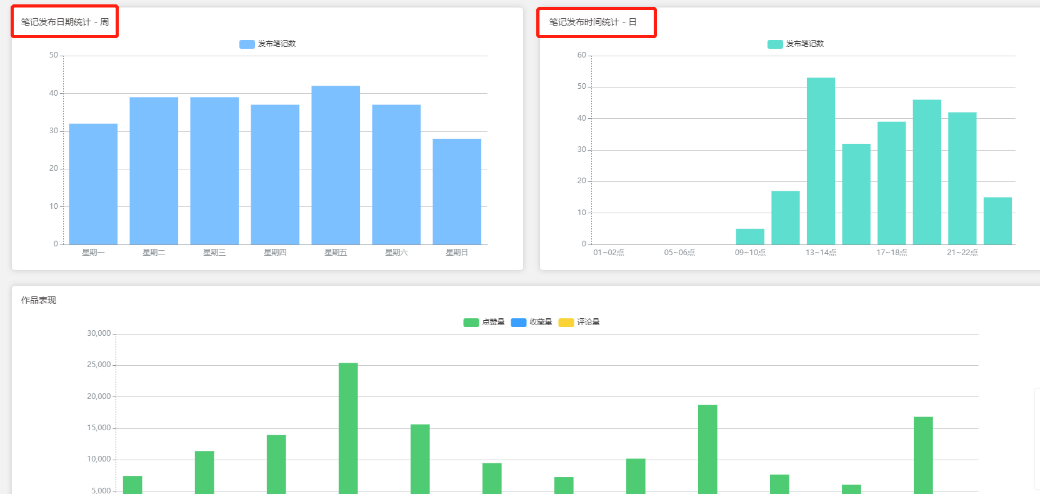Hide the 点赞量 series via its legend
This screenshot has height=494, width=1040.
(484, 322)
